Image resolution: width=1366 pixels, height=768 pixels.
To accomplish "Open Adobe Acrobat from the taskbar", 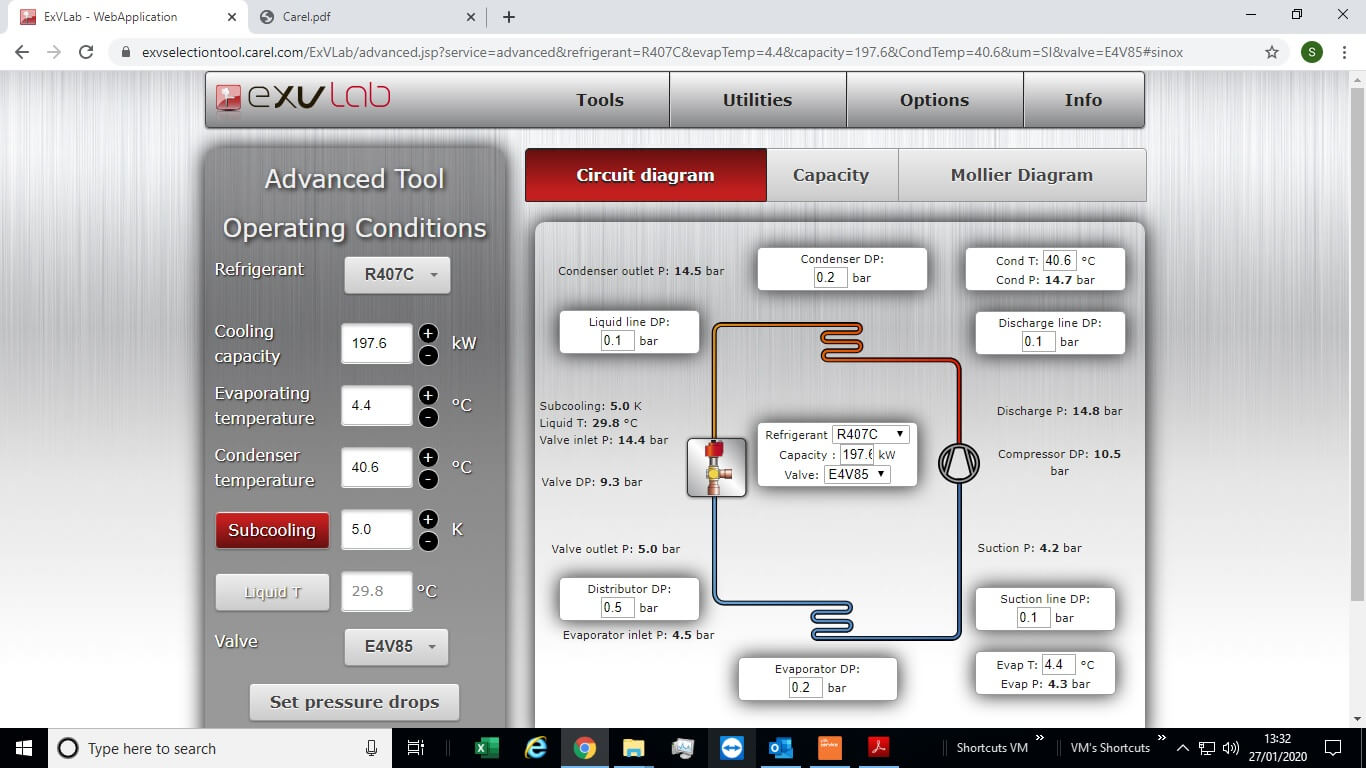I will pos(879,748).
